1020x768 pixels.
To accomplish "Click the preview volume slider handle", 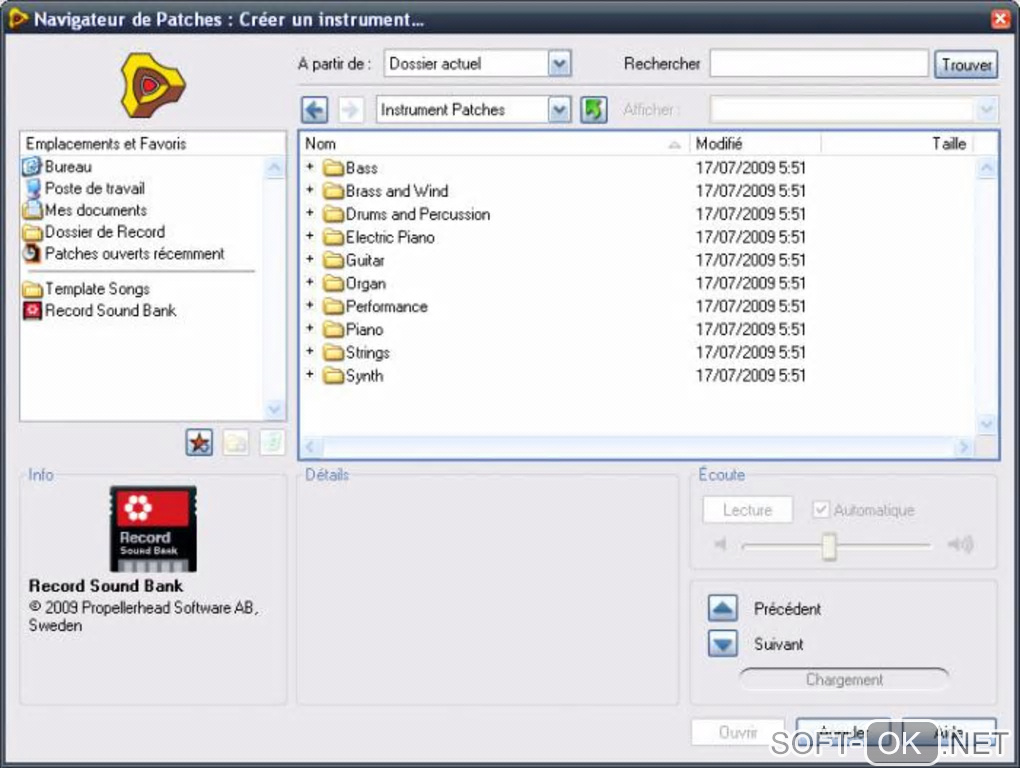I will (x=829, y=546).
